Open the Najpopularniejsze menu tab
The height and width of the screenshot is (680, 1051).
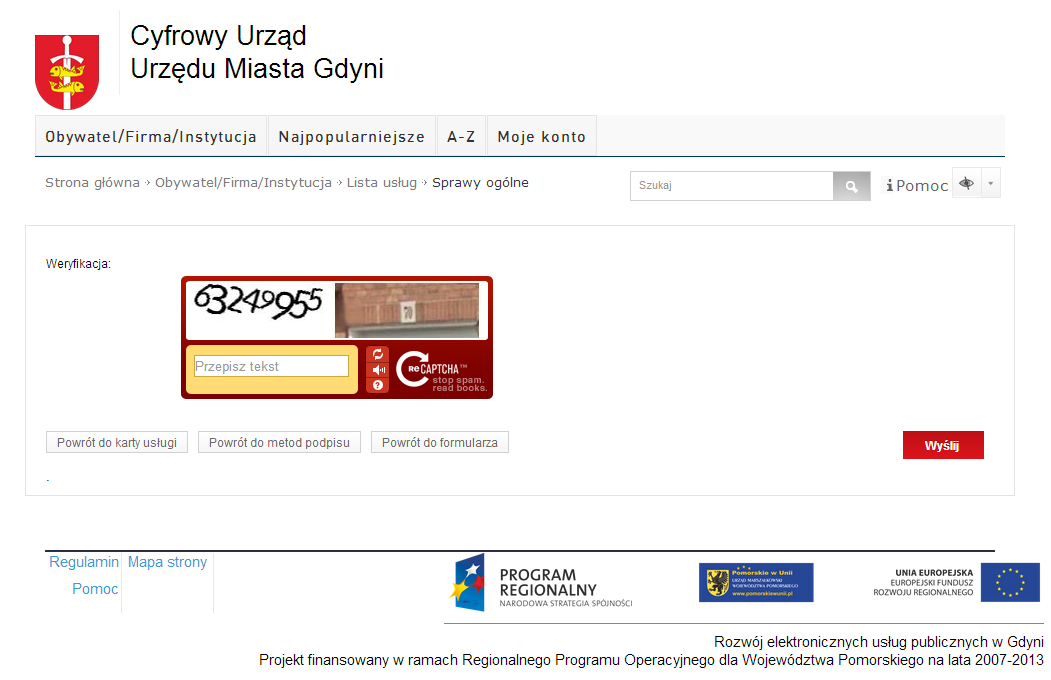[351, 137]
